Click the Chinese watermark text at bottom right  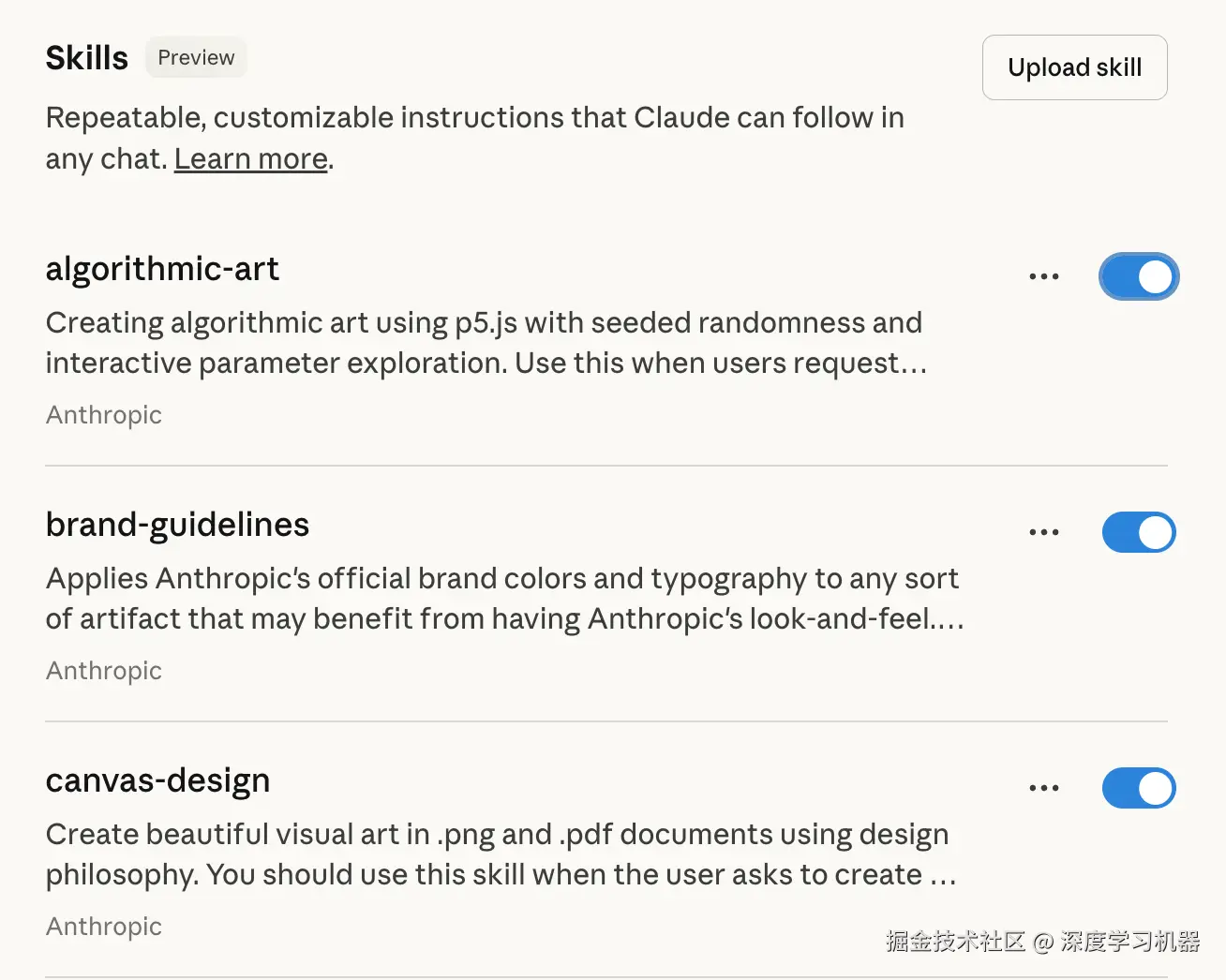pyautogui.click(x=1042, y=942)
